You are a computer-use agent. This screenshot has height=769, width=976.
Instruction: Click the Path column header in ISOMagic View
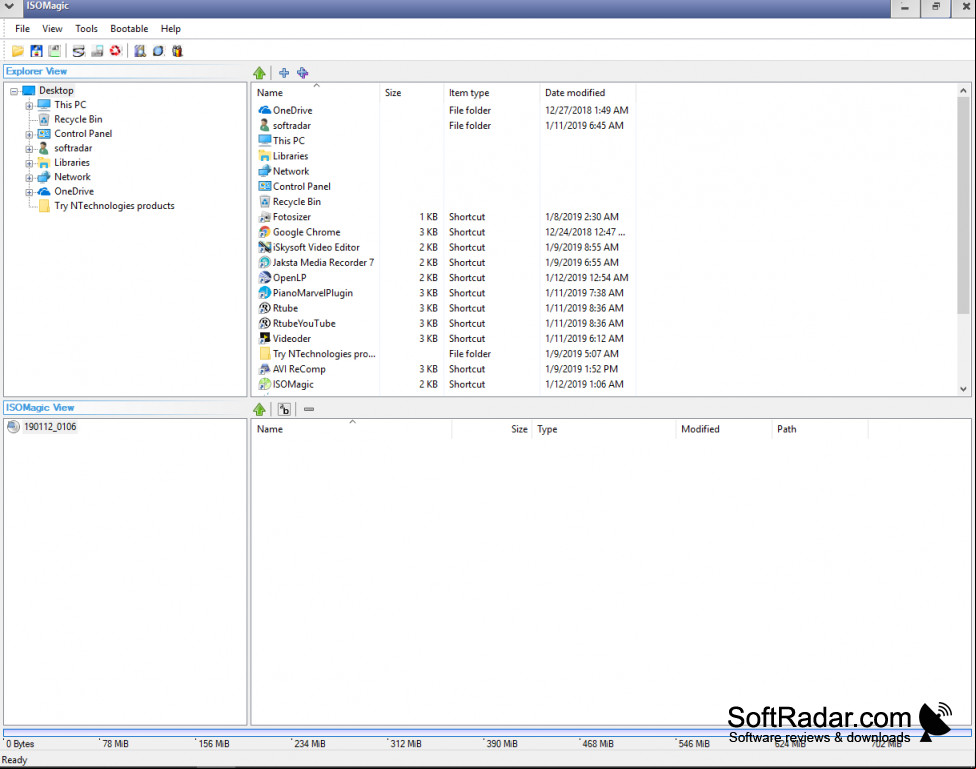pos(820,429)
